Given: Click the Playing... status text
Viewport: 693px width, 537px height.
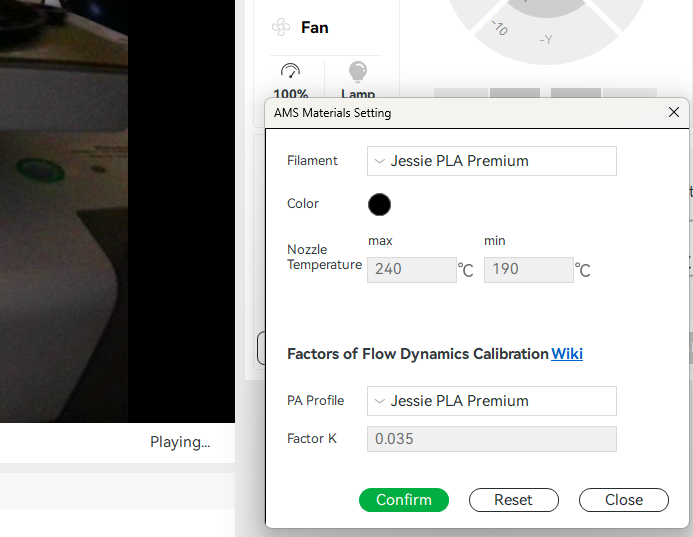Looking at the screenshot, I should (180, 442).
